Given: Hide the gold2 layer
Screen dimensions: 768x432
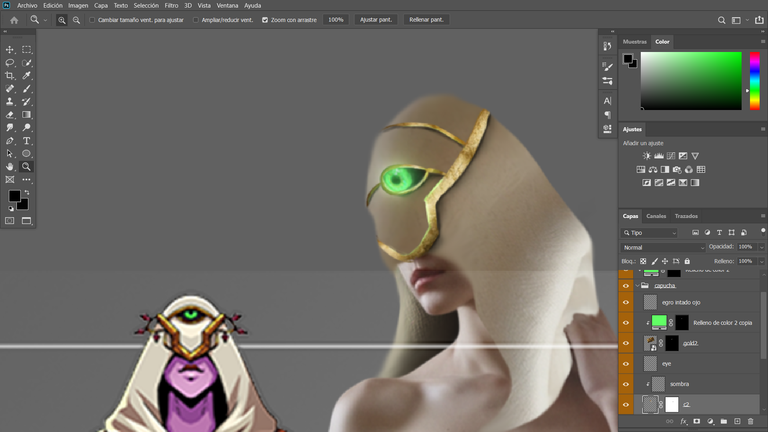Looking at the screenshot, I should tap(625, 343).
